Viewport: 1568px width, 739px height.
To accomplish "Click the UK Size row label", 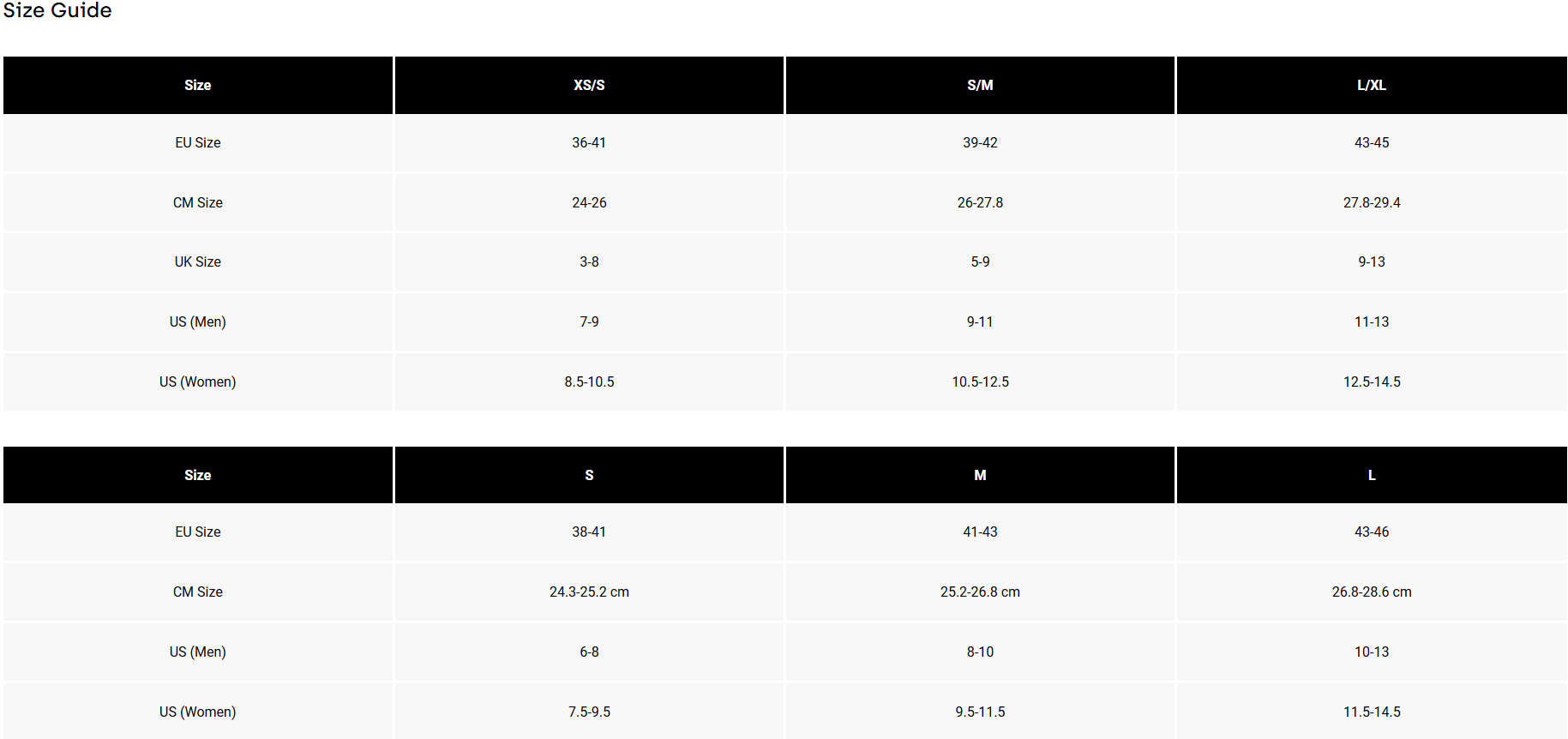I will tap(198, 261).
